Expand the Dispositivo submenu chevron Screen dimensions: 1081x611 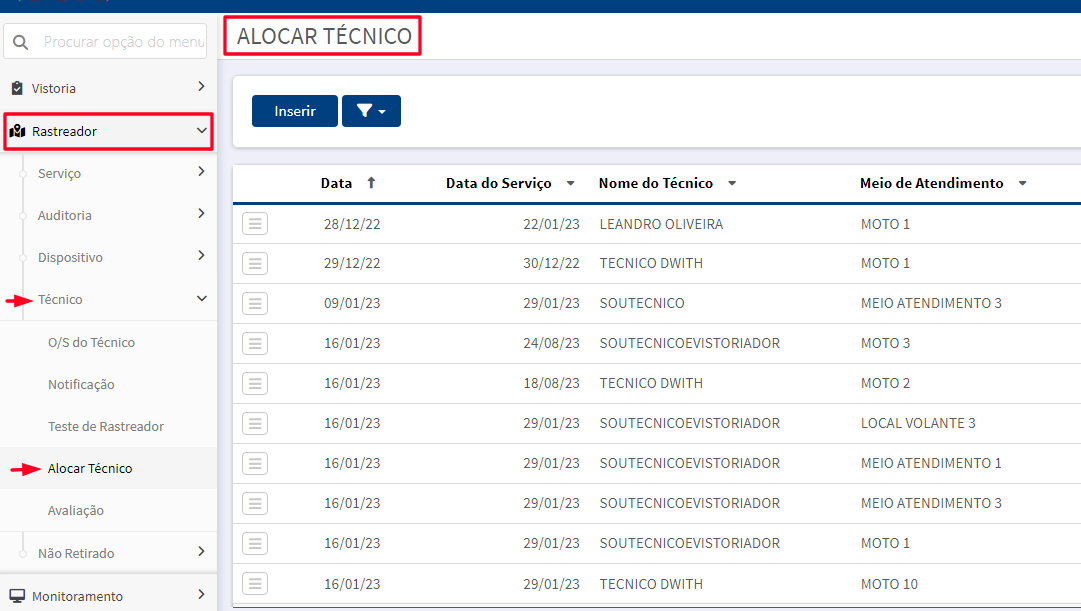(201, 255)
